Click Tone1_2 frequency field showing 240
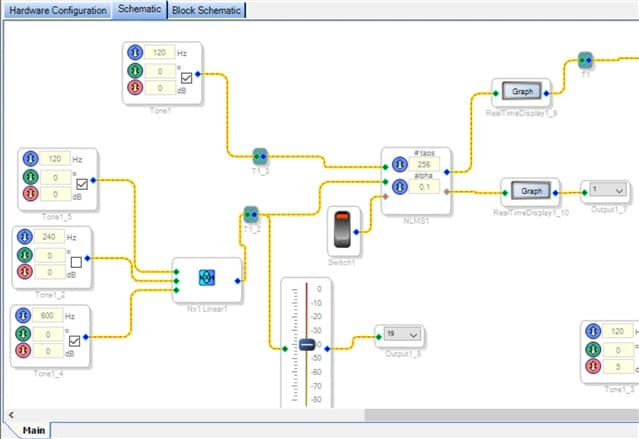639x439 pixels. point(49,236)
